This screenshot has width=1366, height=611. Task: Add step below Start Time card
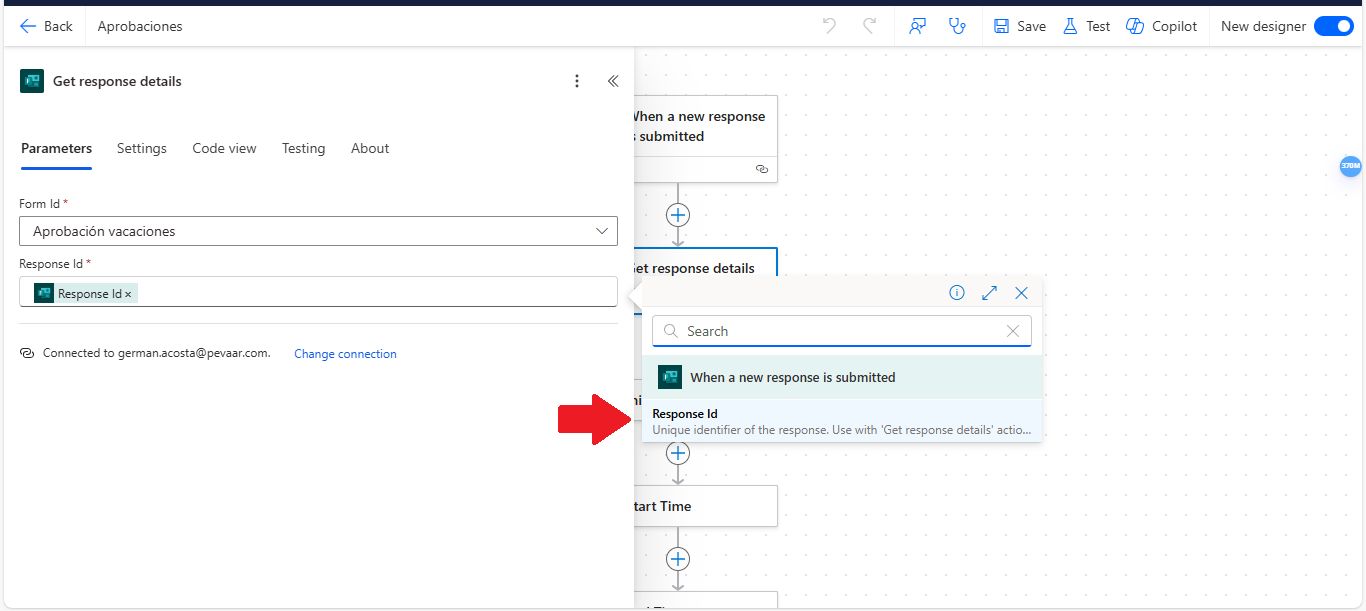pyautogui.click(x=678, y=558)
